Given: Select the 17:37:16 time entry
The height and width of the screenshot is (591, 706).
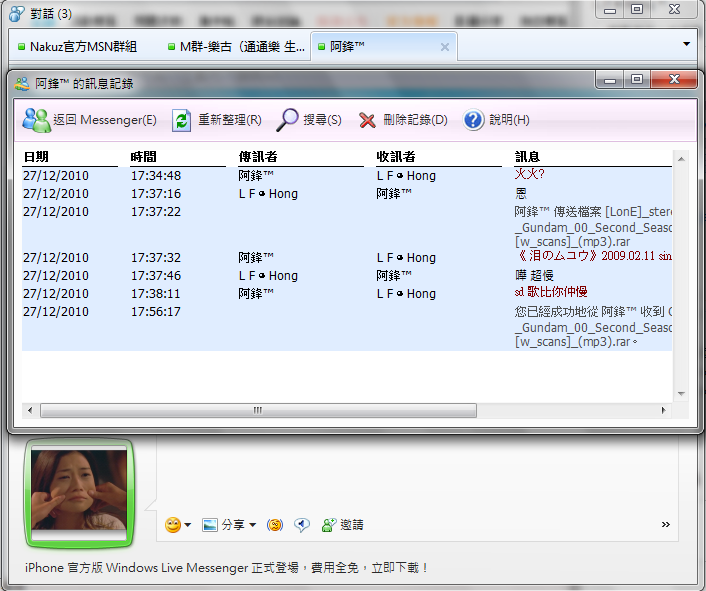Looking at the screenshot, I should tap(156, 194).
